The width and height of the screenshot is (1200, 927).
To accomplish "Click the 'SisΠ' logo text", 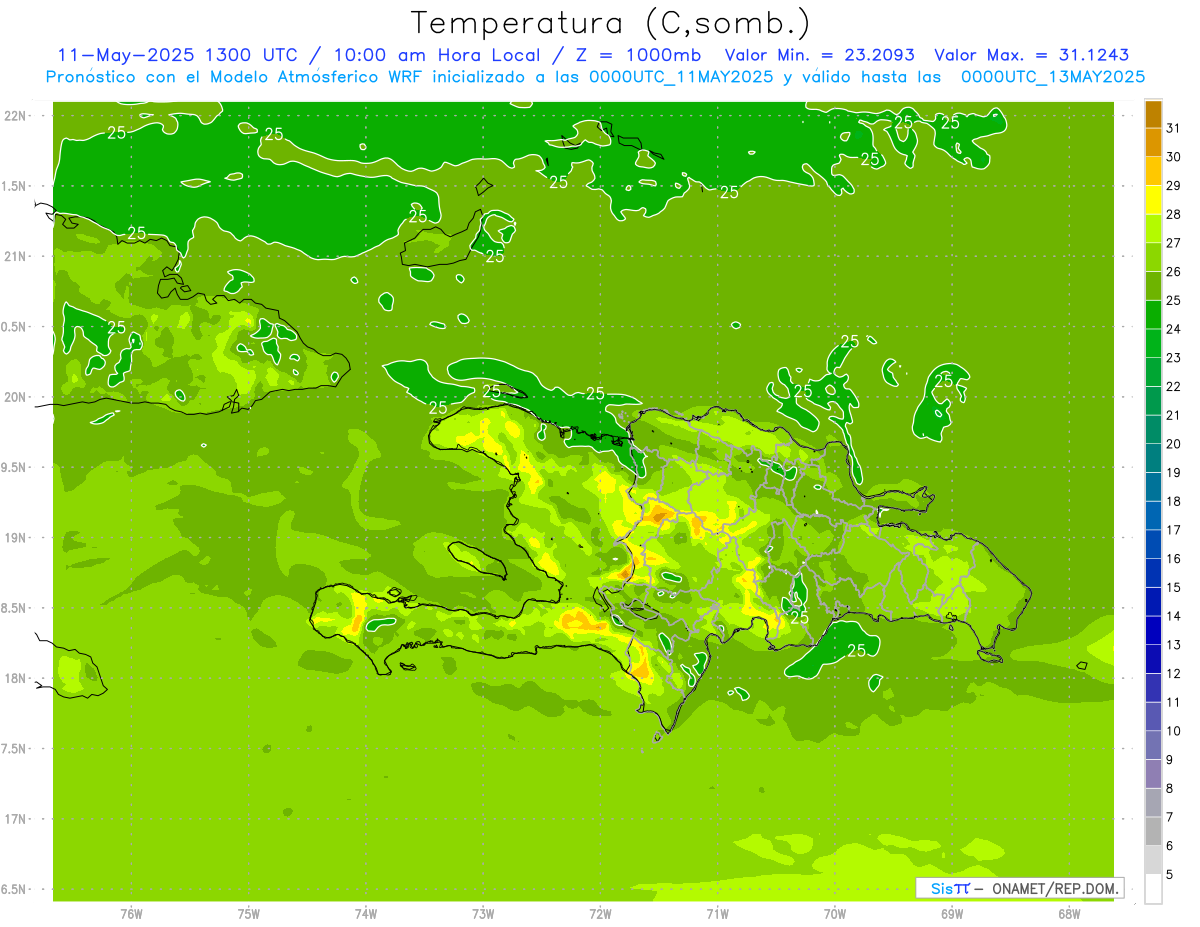I will click(949, 888).
